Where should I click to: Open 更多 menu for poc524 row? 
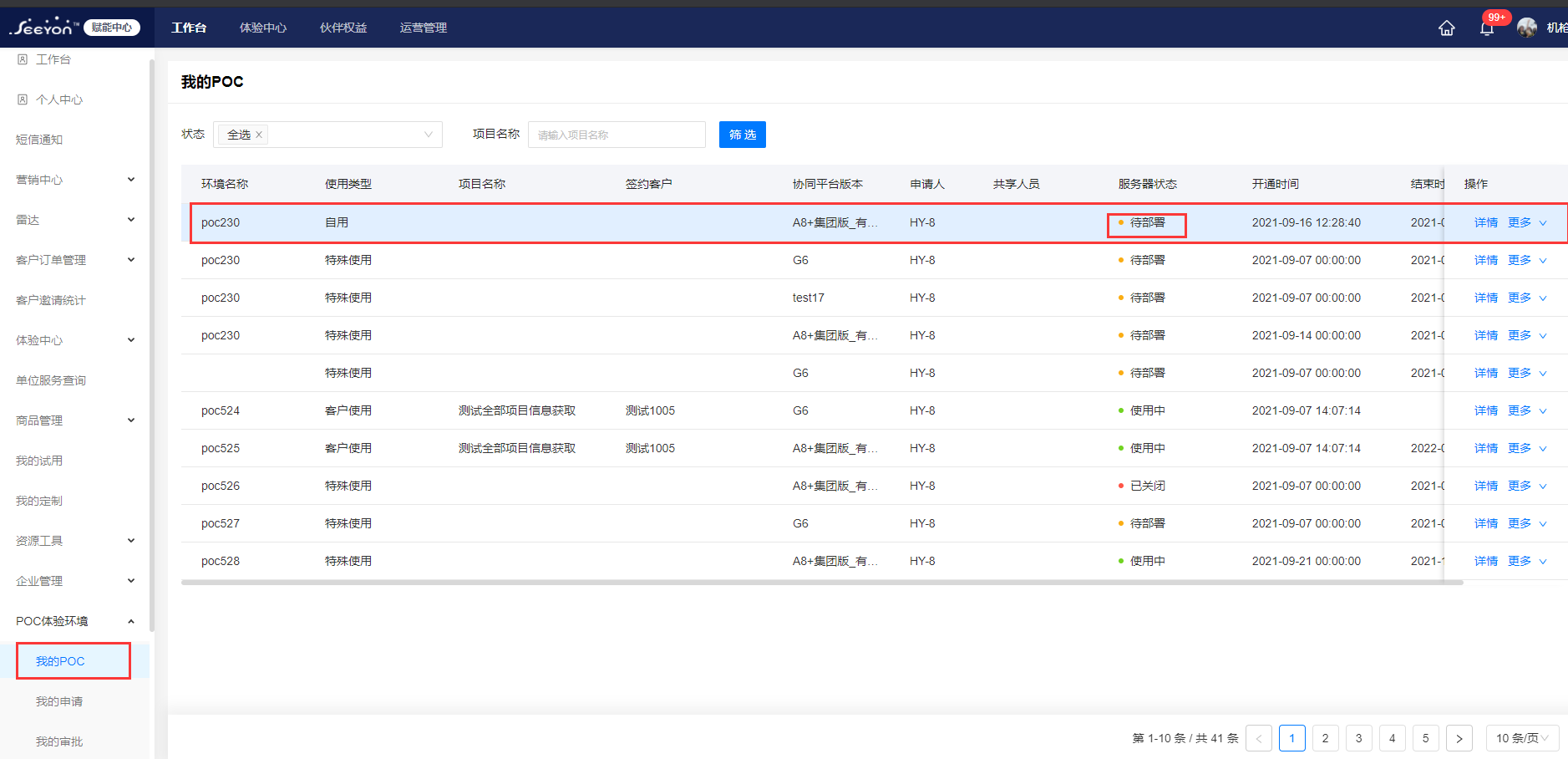point(1527,410)
